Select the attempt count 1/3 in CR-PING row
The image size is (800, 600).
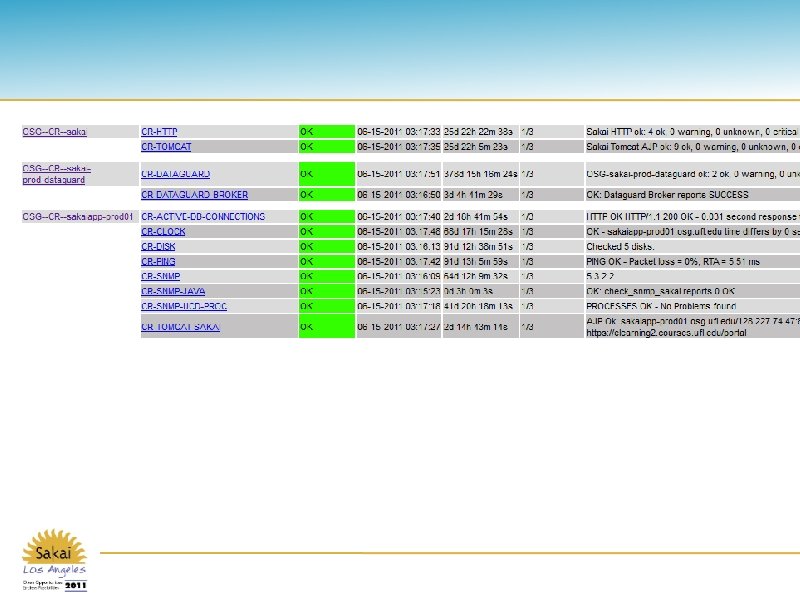[x=528, y=261]
